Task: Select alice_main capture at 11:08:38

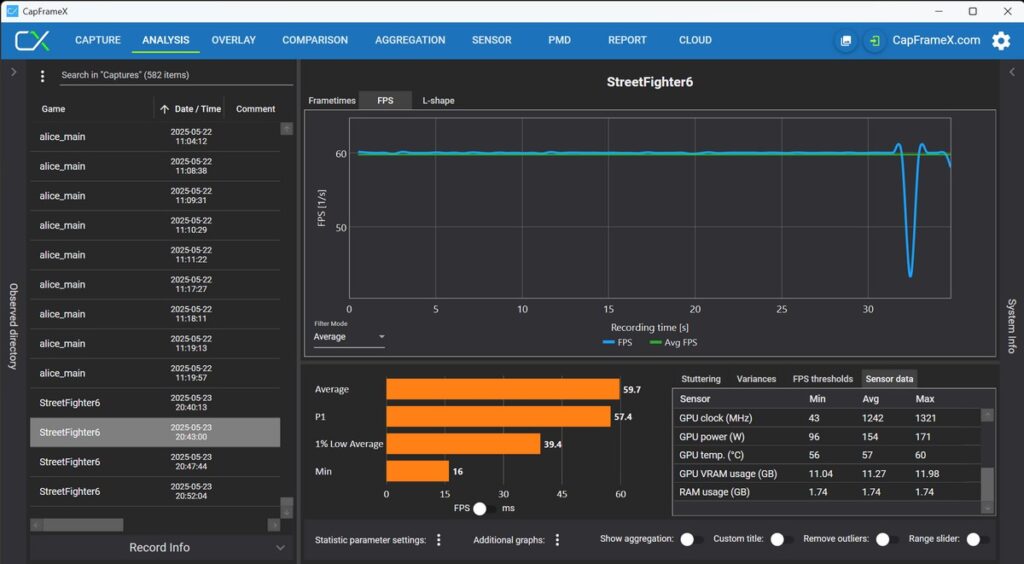Action: pyautogui.click(x=155, y=166)
